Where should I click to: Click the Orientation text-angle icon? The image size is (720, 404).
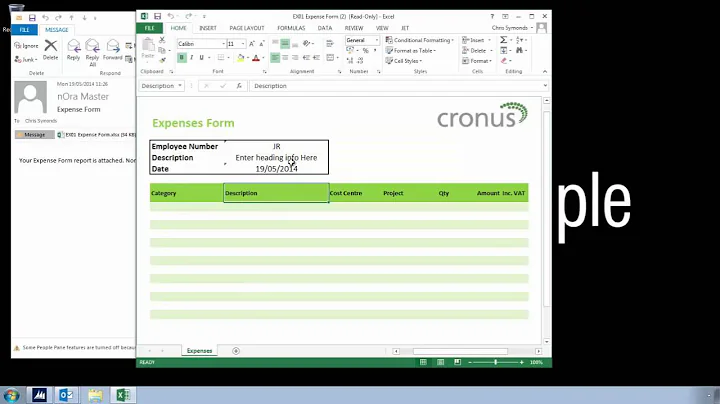click(307, 44)
